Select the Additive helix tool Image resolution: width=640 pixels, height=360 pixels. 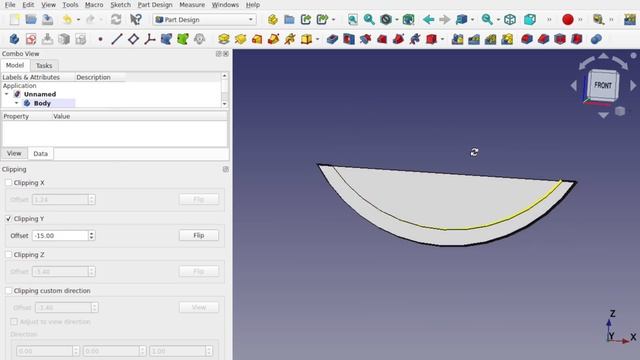click(x=290, y=39)
